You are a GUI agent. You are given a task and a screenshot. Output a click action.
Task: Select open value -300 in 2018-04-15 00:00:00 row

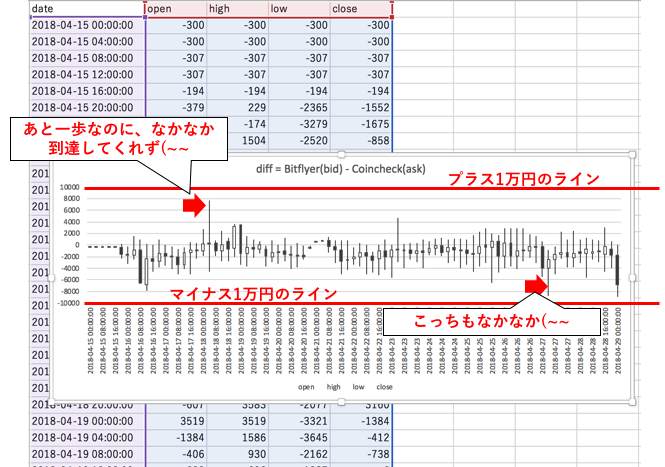pyautogui.click(x=176, y=25)
